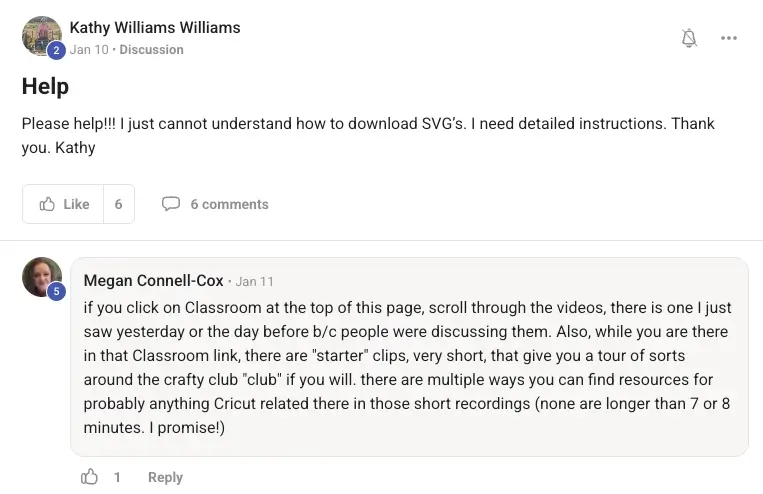Open the "Help" post title
The height and width of the screenshot is (494, 763).
tap(45, 87)
